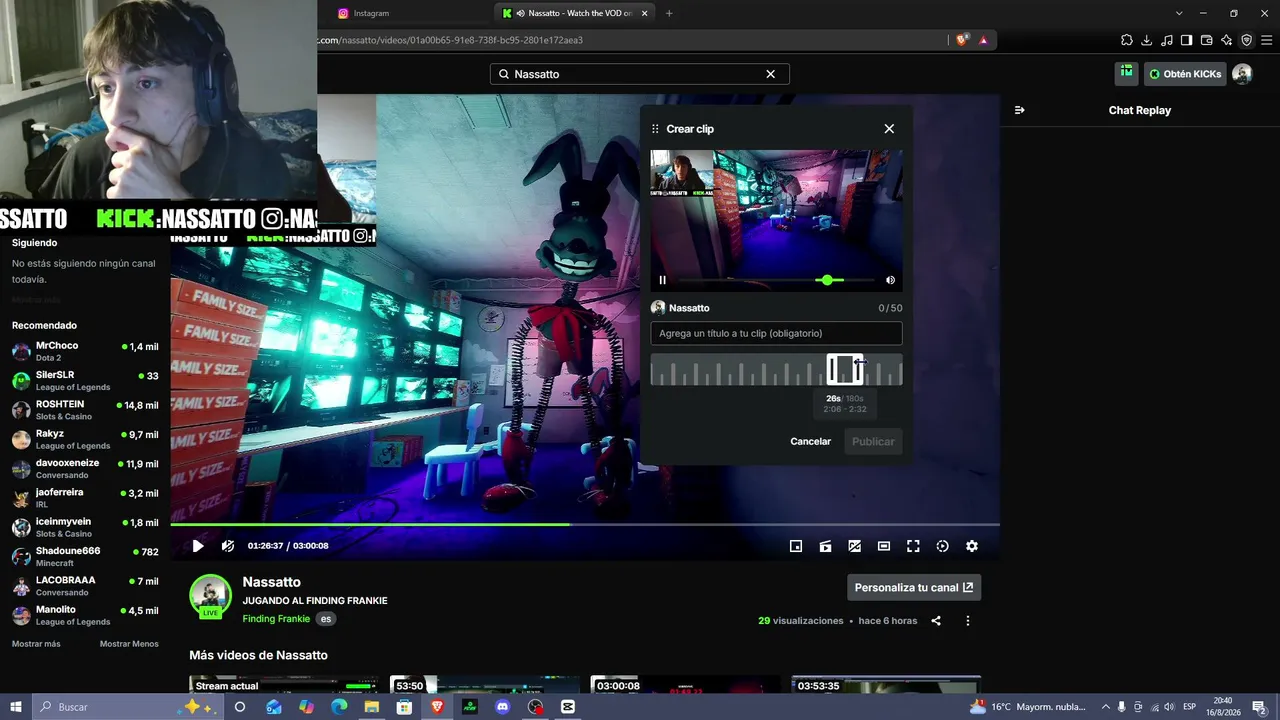Open the Brave Wallet icon
The height and width of the screenshot is (720, 1280).
pyautogui.click(x=1206, y=40)
